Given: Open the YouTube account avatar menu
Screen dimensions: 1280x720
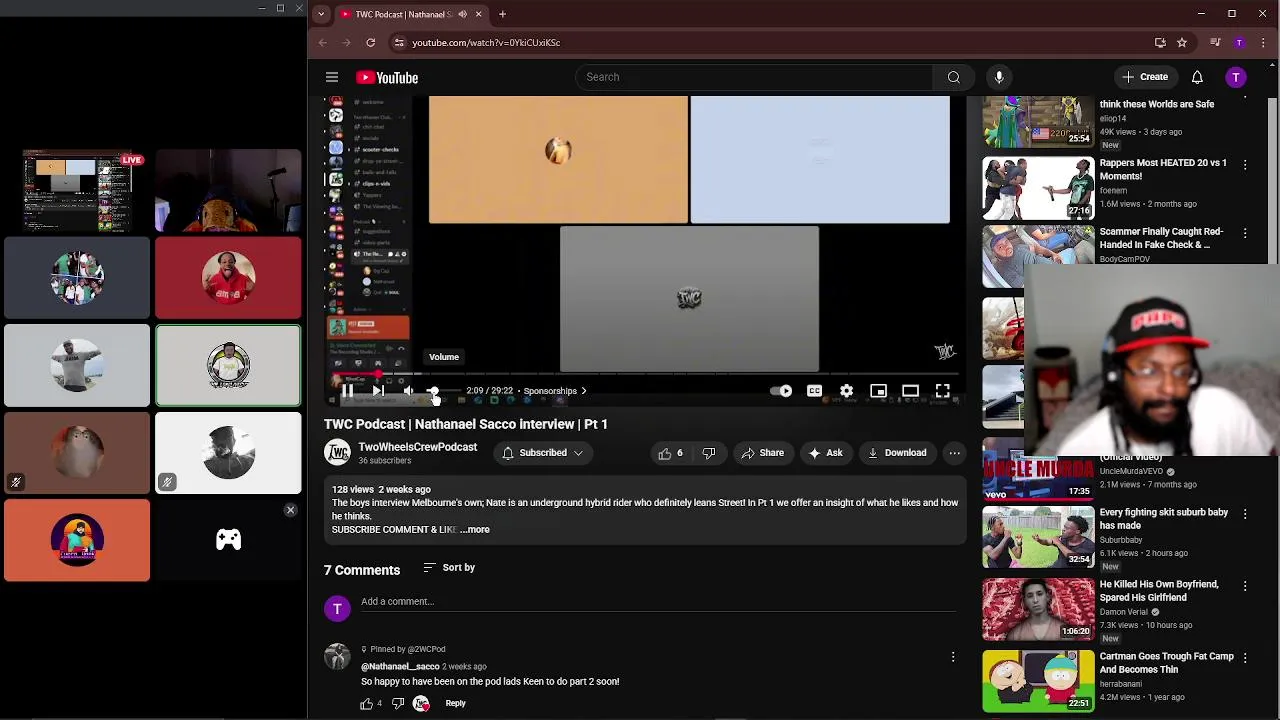Looking at the screenshot, I should pos(1236,77).
